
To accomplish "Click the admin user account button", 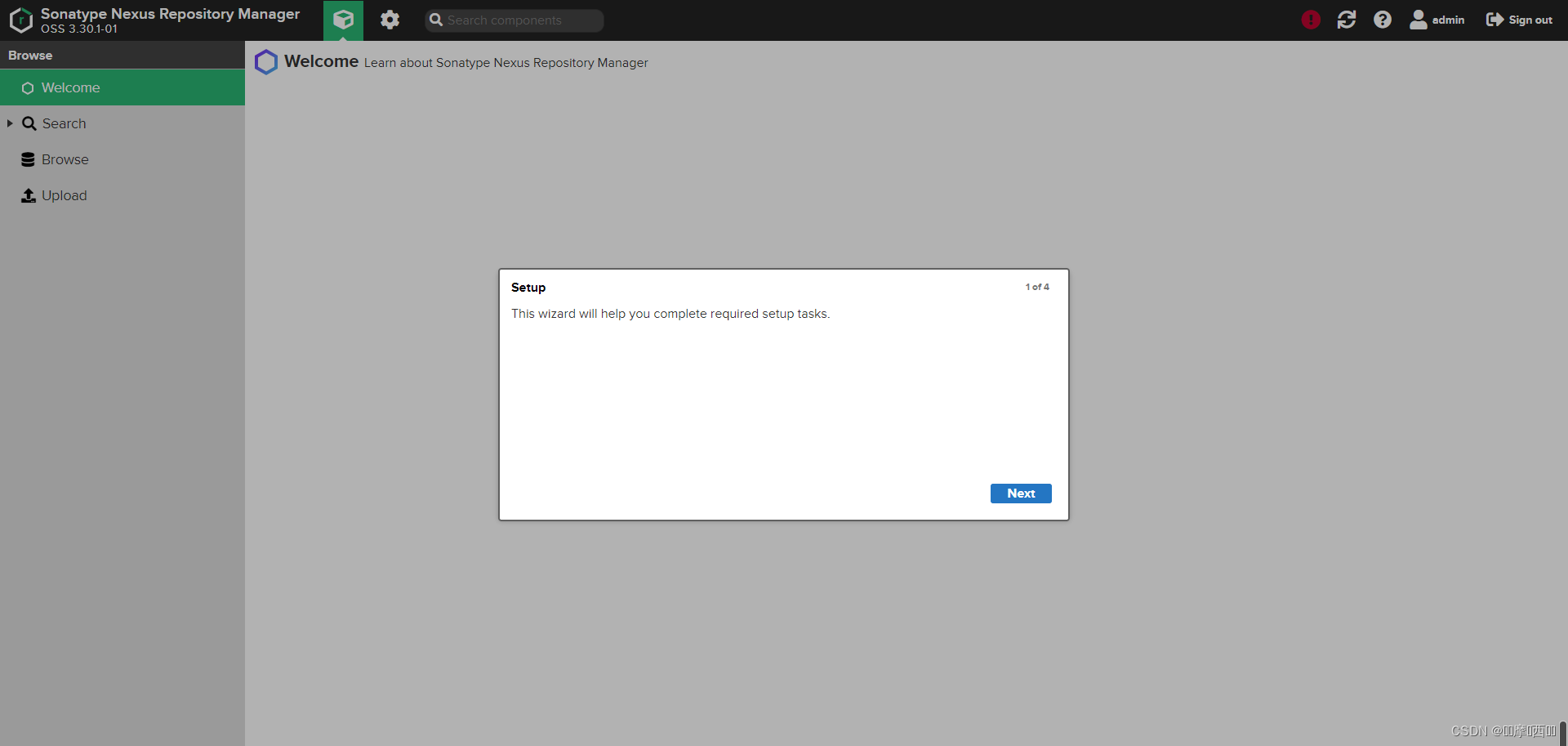I will coord(1437,20).
